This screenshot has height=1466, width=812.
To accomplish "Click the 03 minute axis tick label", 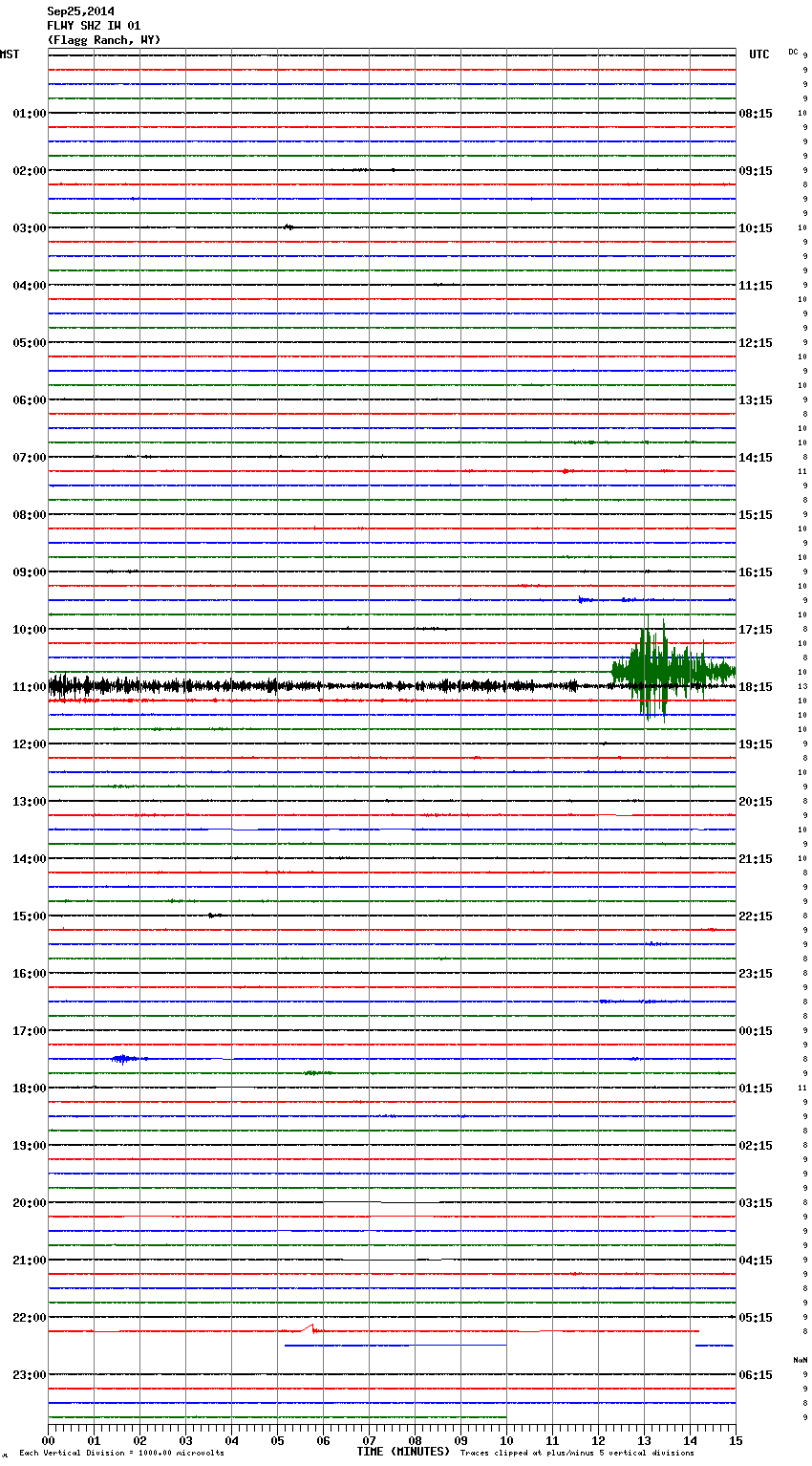I will coord(186,1440).
